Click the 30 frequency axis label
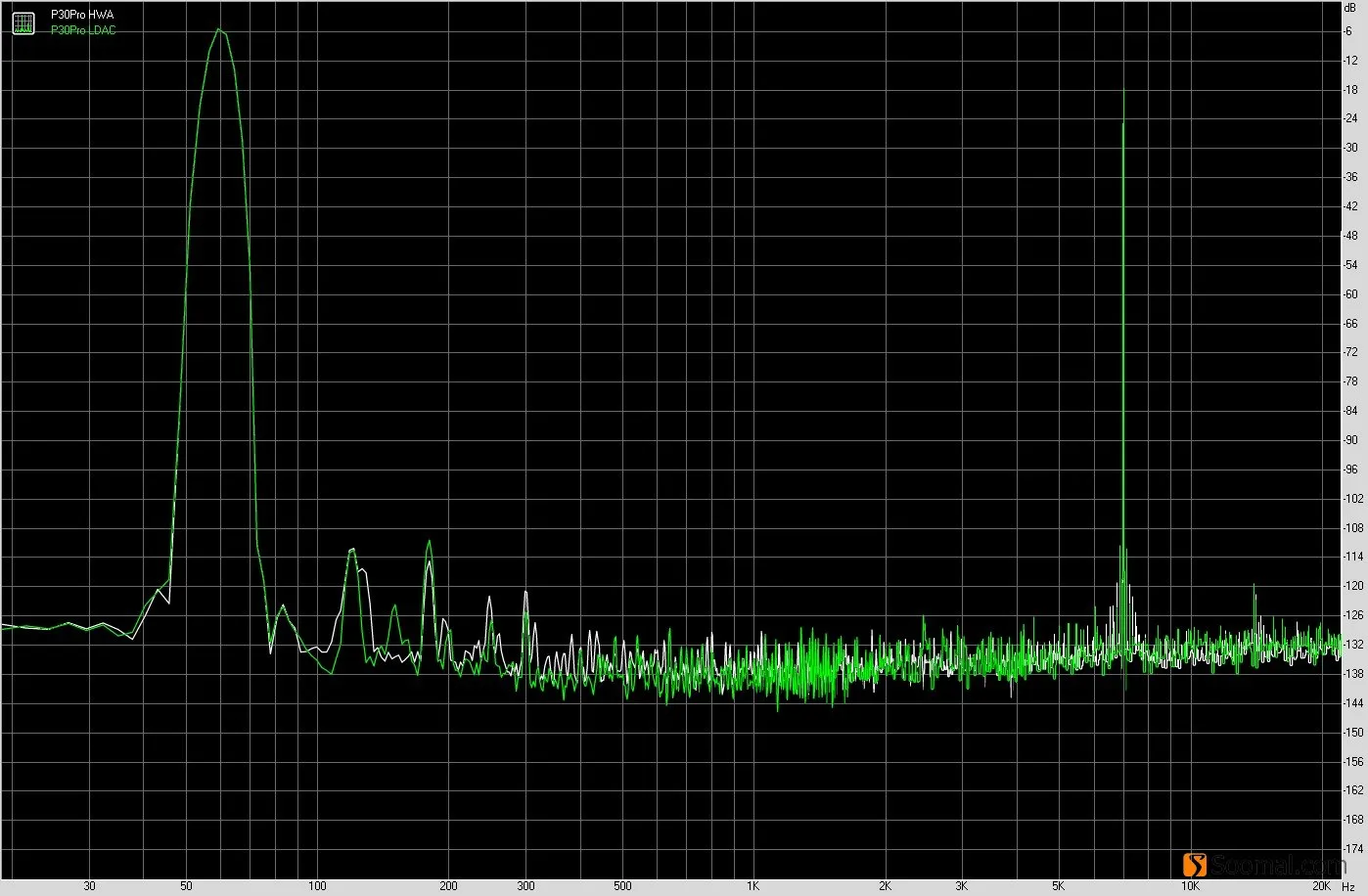Screen dimensions: 1368x896 click(x=90, y=886)
